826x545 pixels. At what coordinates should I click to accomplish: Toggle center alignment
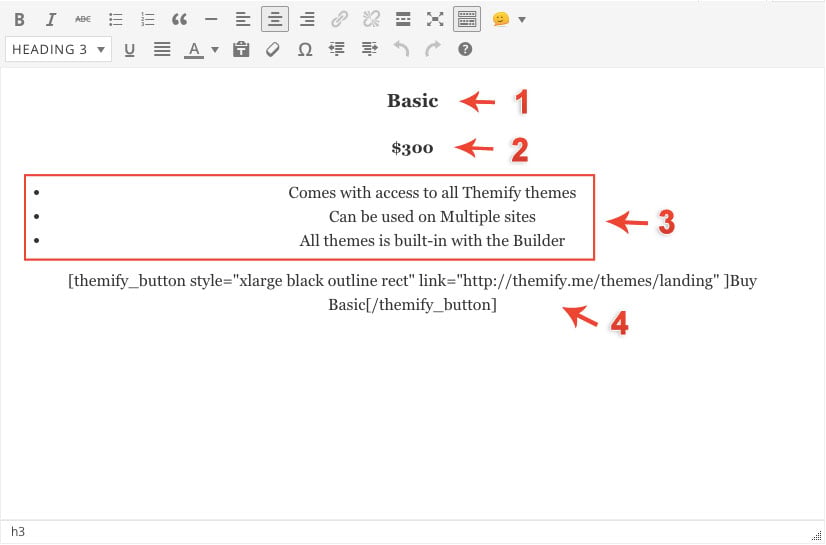(x=274, y=19)
